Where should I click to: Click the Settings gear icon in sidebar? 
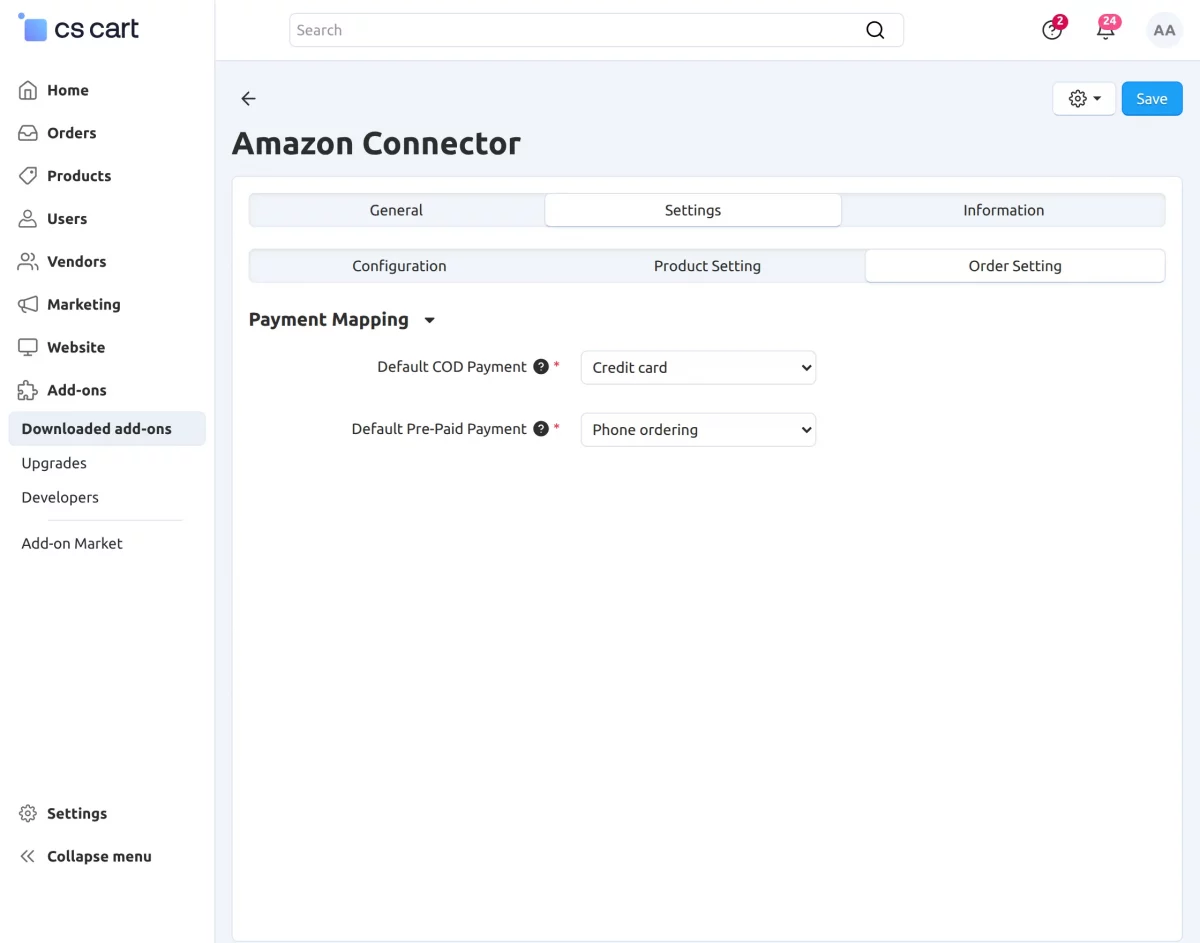[x=28, y=814]
